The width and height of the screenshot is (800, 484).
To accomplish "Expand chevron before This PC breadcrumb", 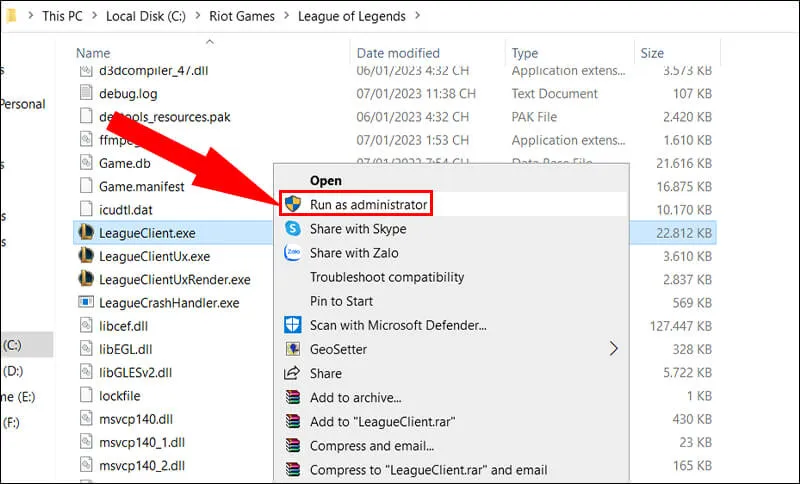I will coord(31,16).
